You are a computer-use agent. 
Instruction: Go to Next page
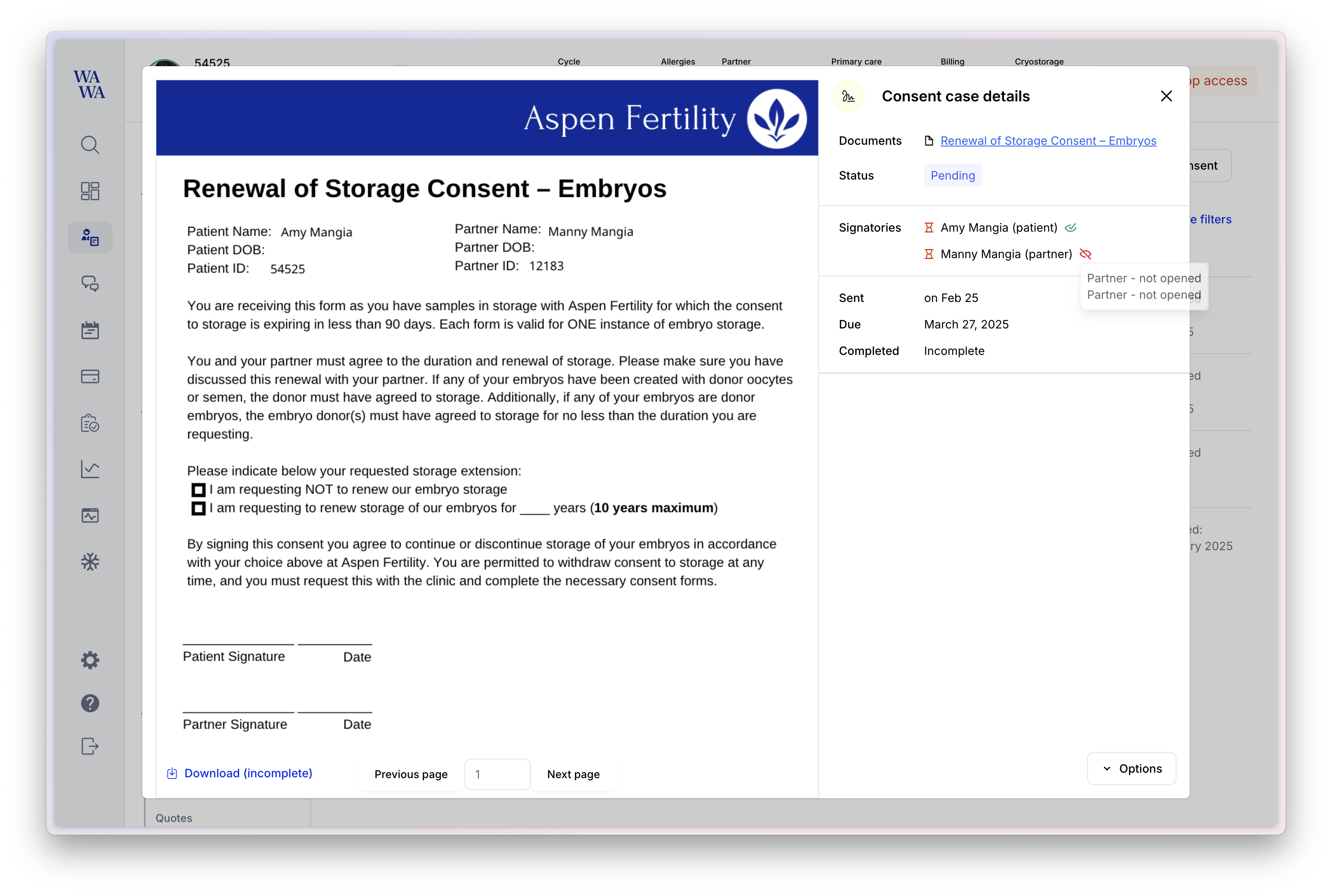[x=573, y=774]
